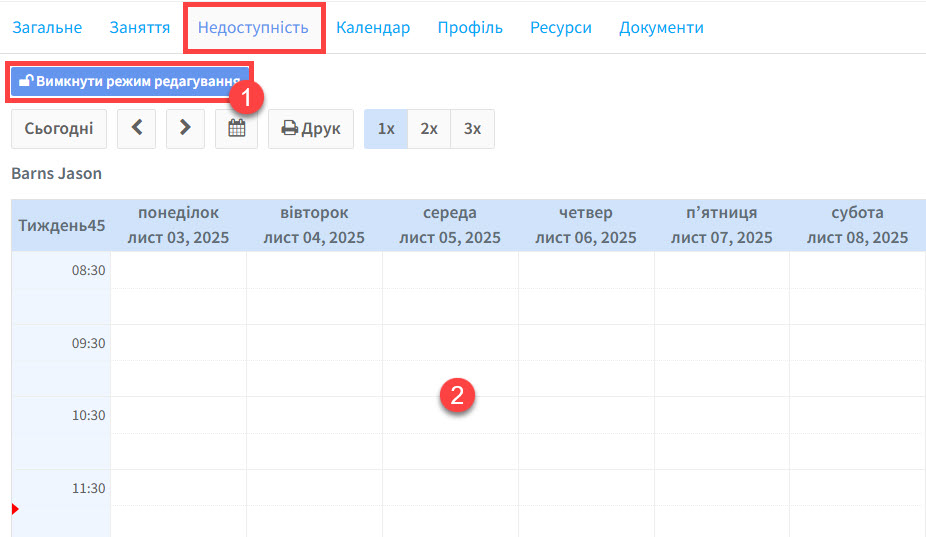Go to the Ресурси tab
Screen dimensions: 926x537
(561, 27)
